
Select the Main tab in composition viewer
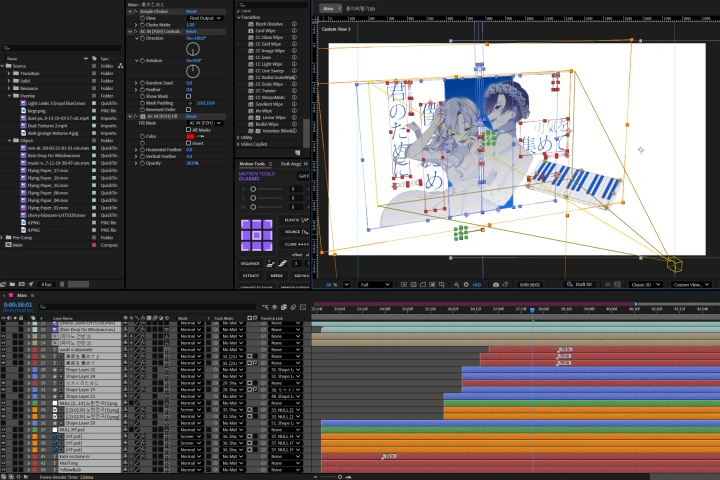(x=328, y=9)
